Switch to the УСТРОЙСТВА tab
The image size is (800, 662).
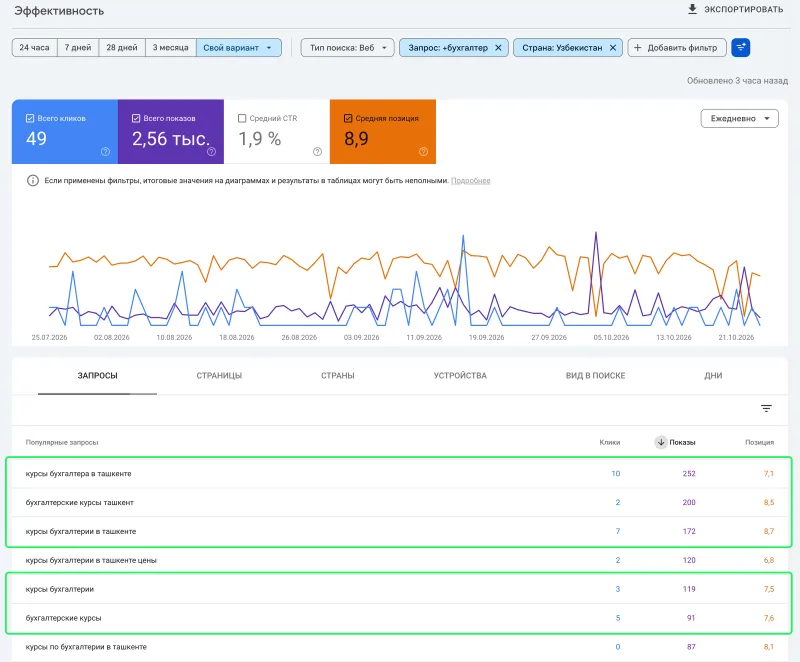click(x=460, y=375)
